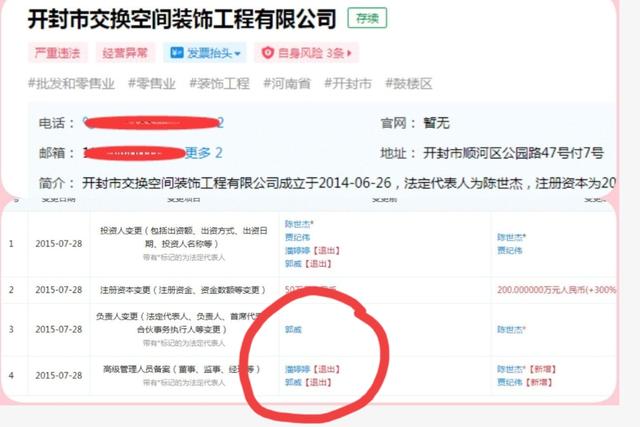Click 郭威【退出】 in row 4
Viewport: 640px width, 427px height.
(x=308, y=382)
